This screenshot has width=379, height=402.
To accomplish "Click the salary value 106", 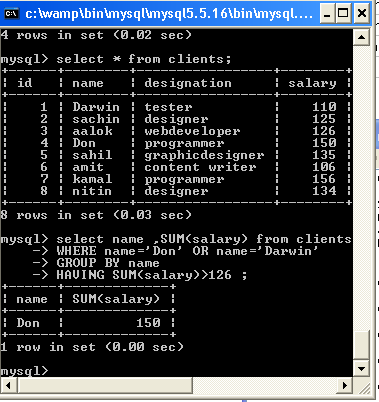I will click(324, 167).
